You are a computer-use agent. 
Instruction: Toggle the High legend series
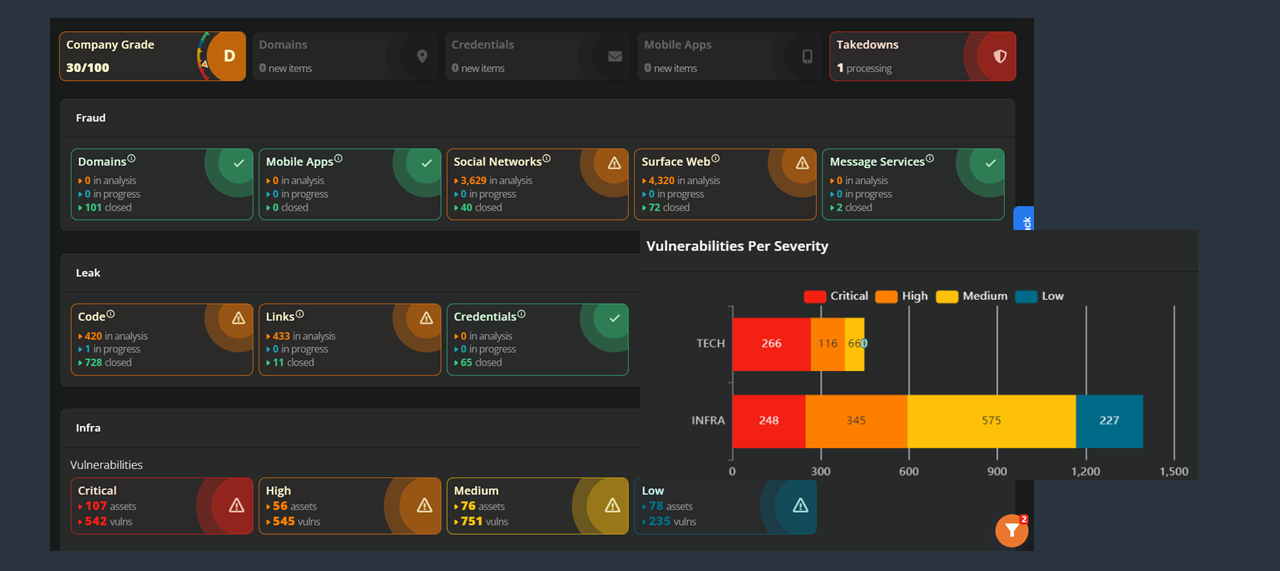tap(901, 296)
